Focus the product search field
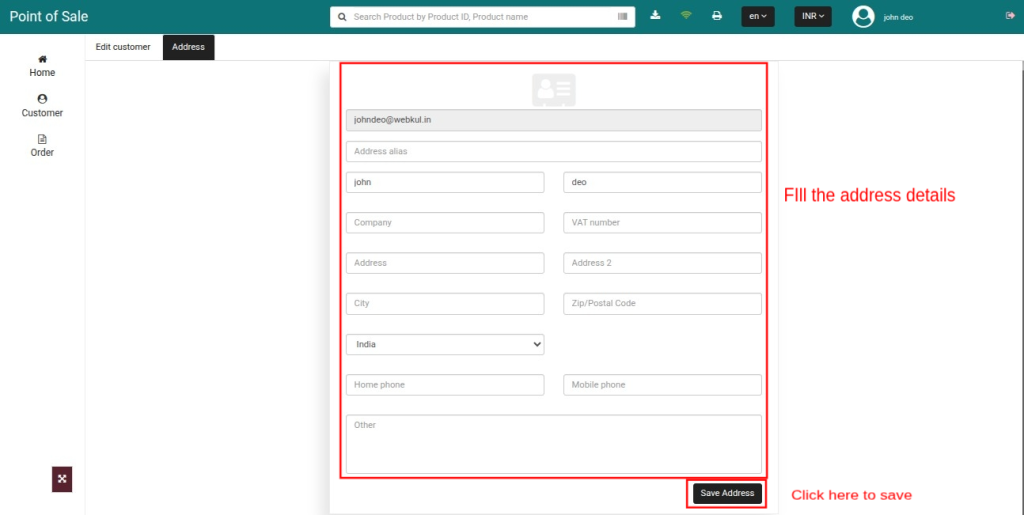Viewport: 1024px width, 515px height. tap(483, 17)
